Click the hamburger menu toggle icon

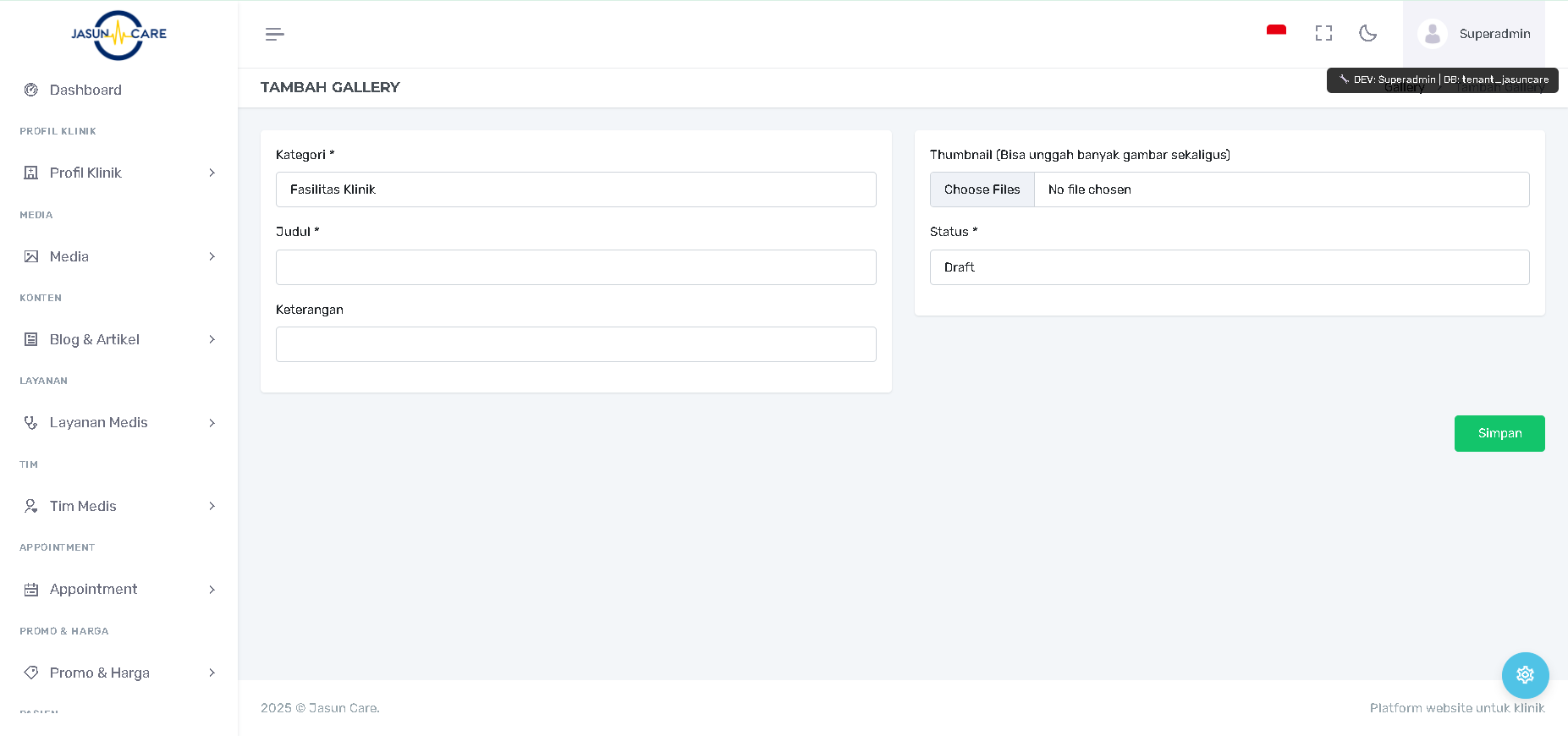point(274,34)
